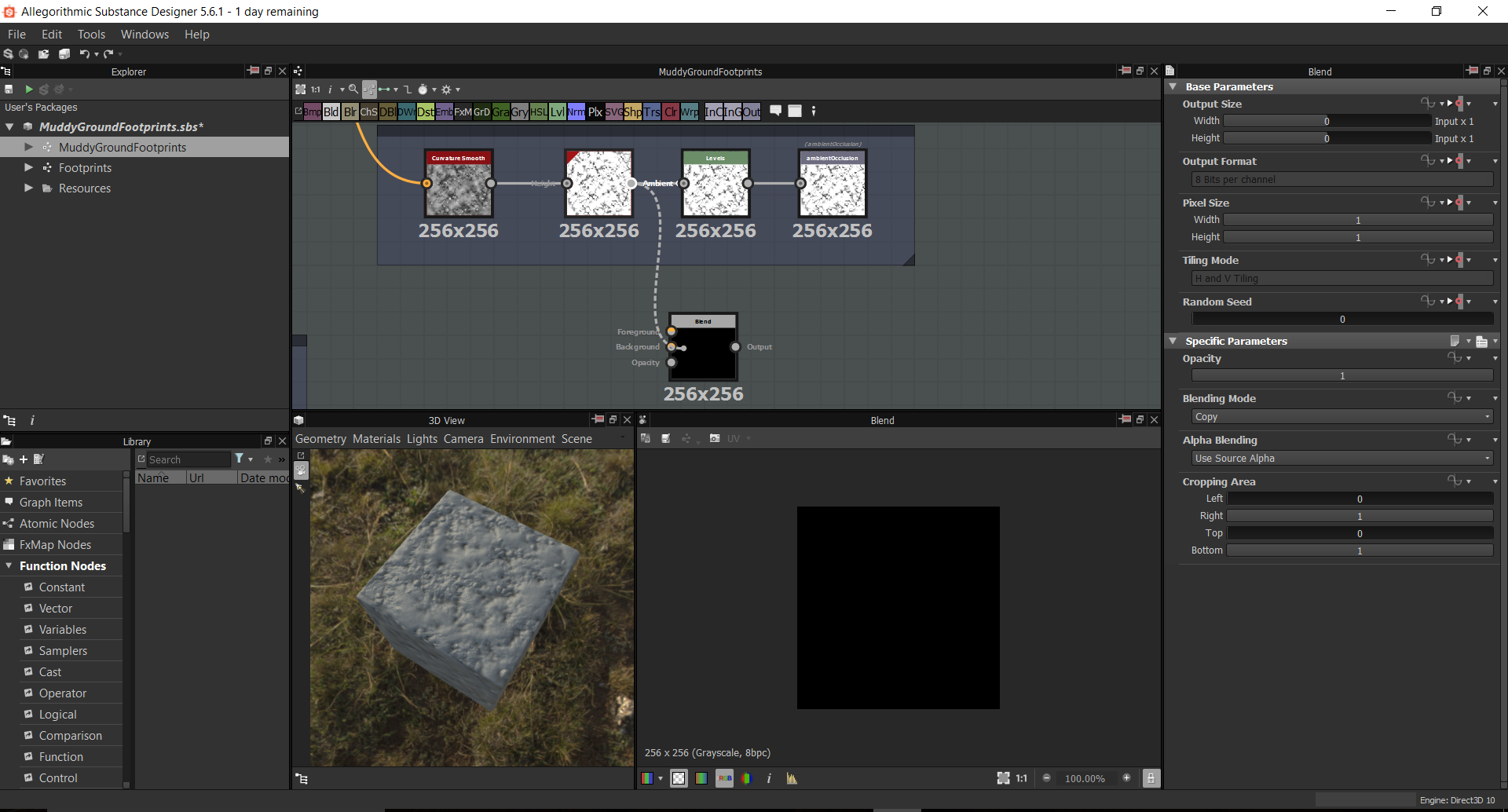Image resolution: width=1508 pixels, height=812 pixels.
Task: Click the Save all packages icon
Action: tap(64, 54)
